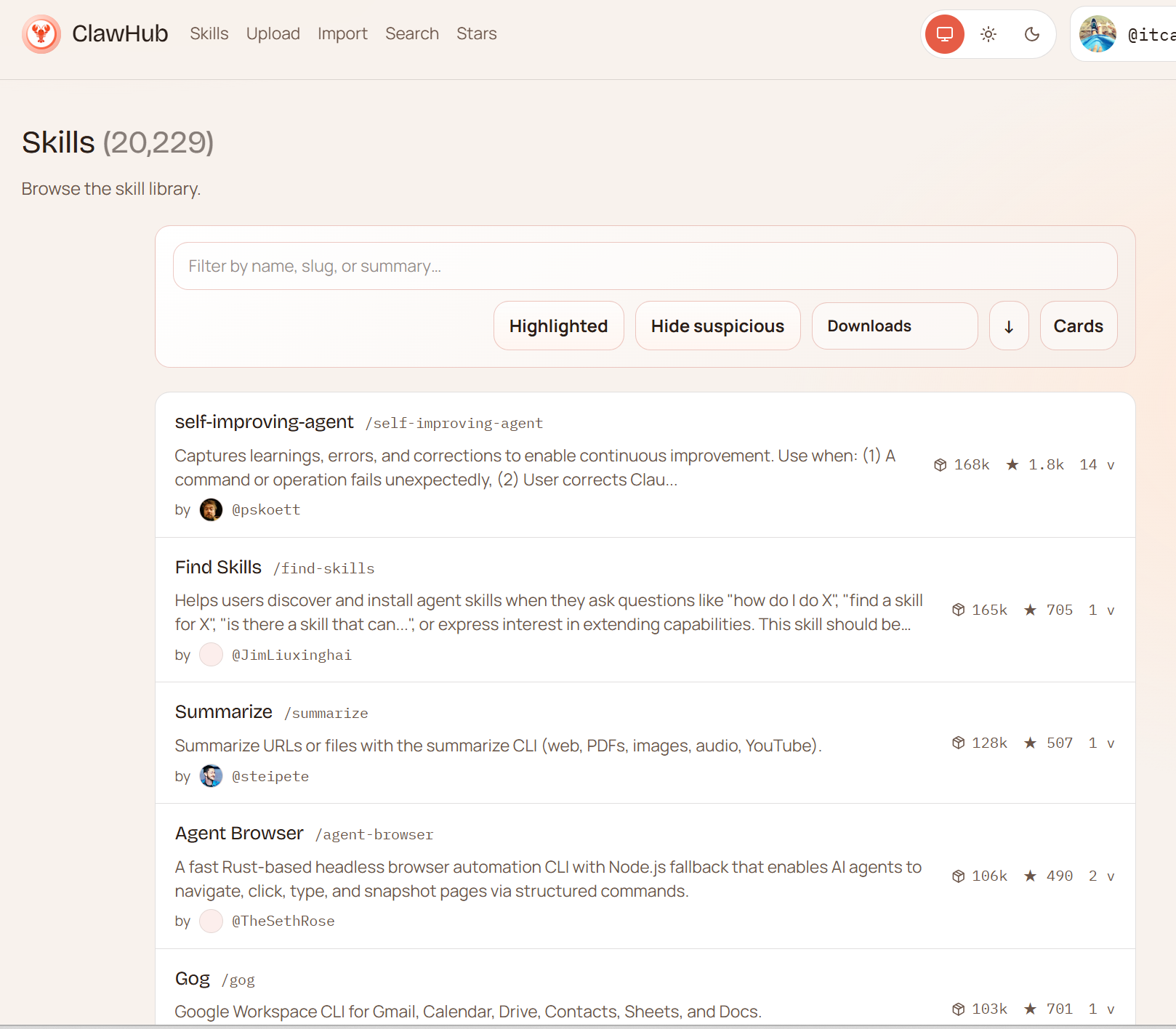Reverse sort direction with the arrow button
This screenshot has width=1176, height=1029.
pos(1008,326)
